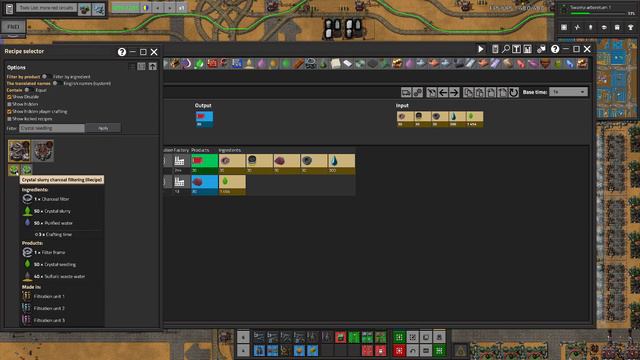Select the second recipe group thumbnail

42,151
